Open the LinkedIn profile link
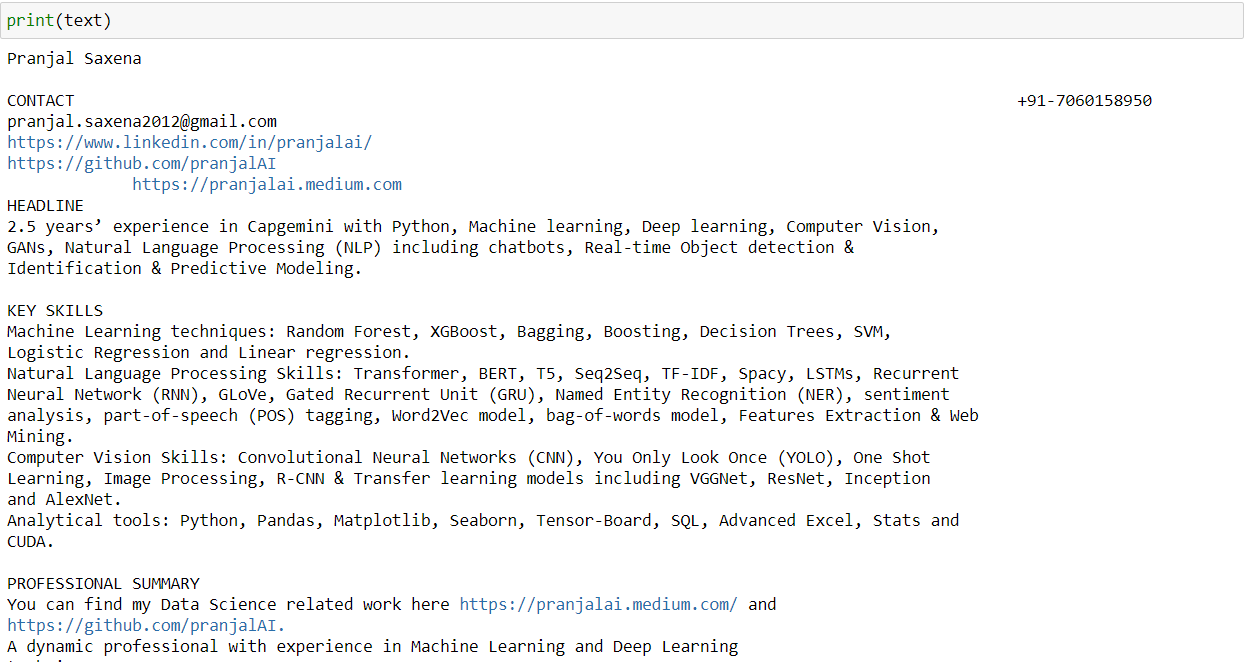The width and height of the screenshot is (1251, 662). [189, 142]
